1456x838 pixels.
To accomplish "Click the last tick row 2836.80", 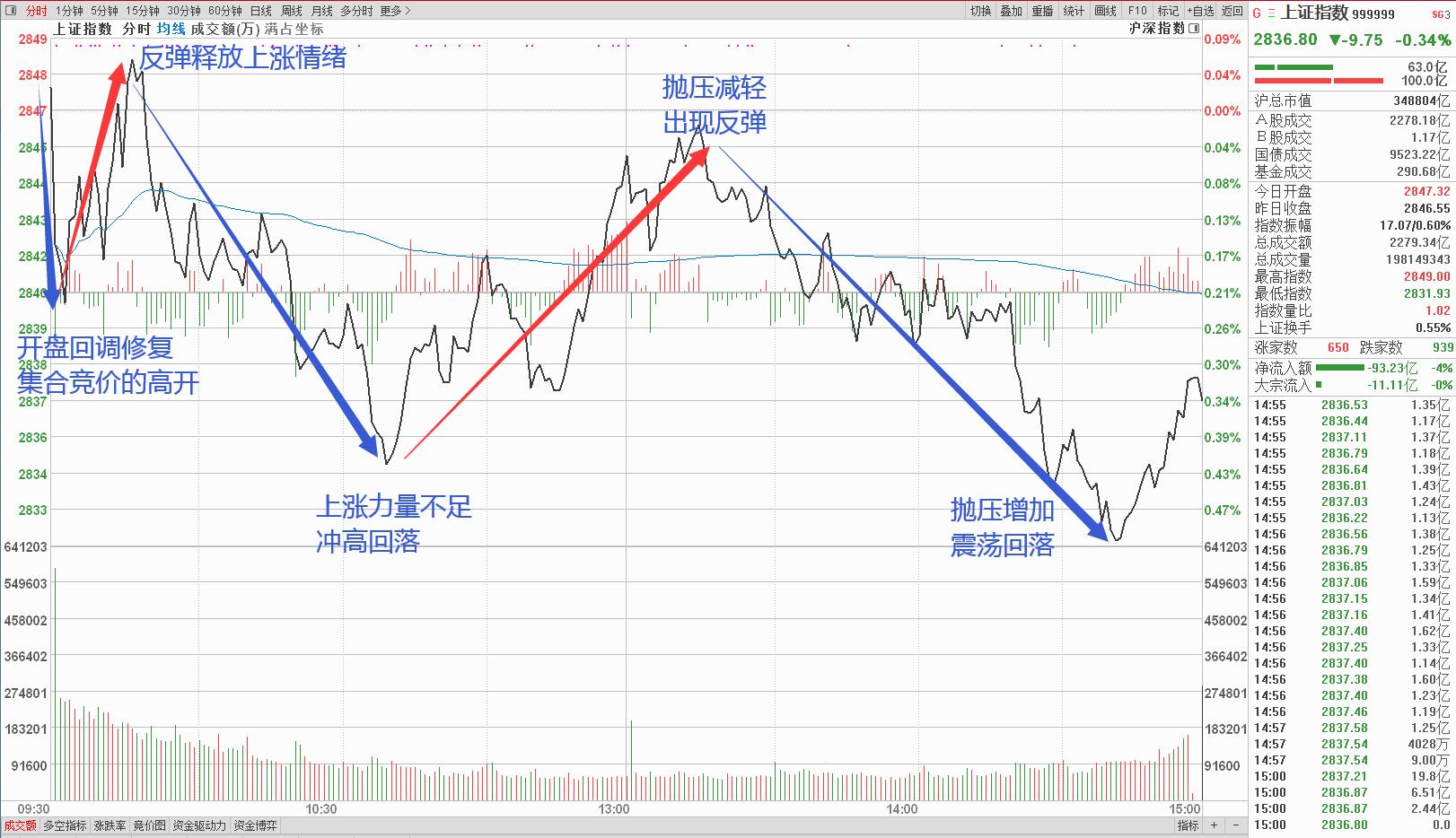I will coord(1352,825).
